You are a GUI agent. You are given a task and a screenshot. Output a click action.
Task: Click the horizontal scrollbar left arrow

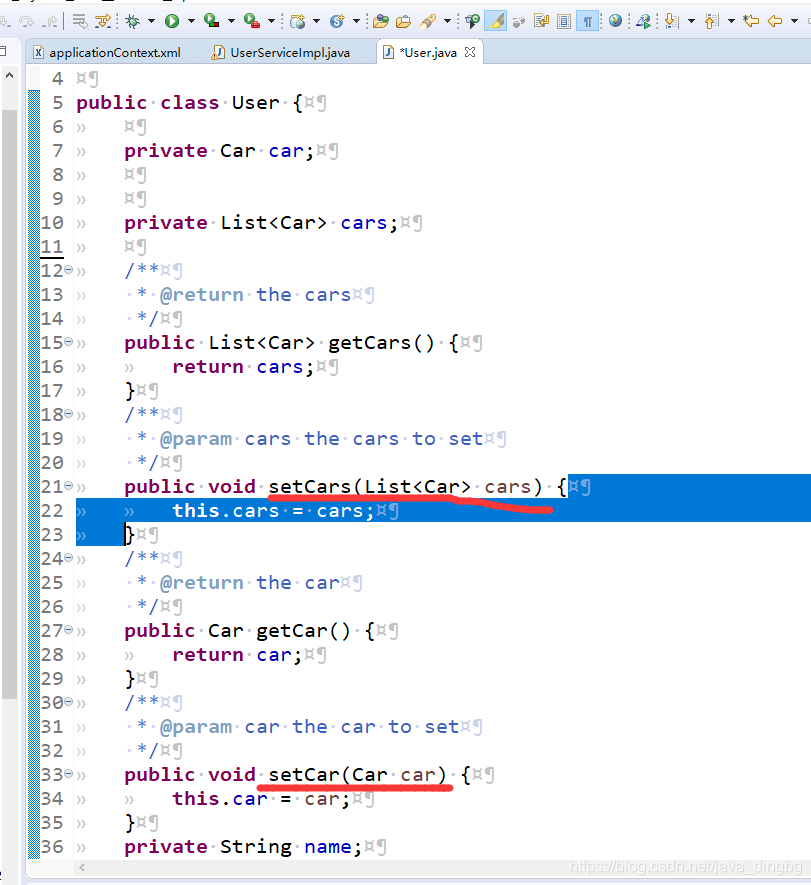click(x=82, y=868)
